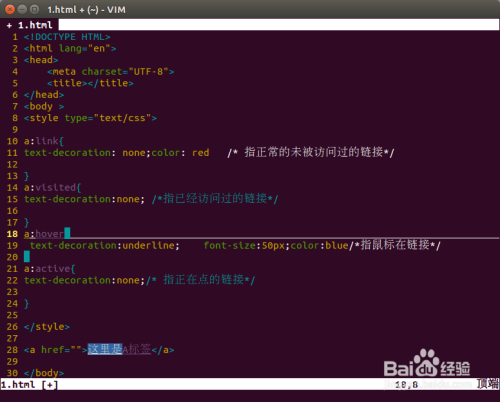The height and width of the screenshot is (402, 500).
Task: Click the closing brace on line 24
Action: point(26,303)
